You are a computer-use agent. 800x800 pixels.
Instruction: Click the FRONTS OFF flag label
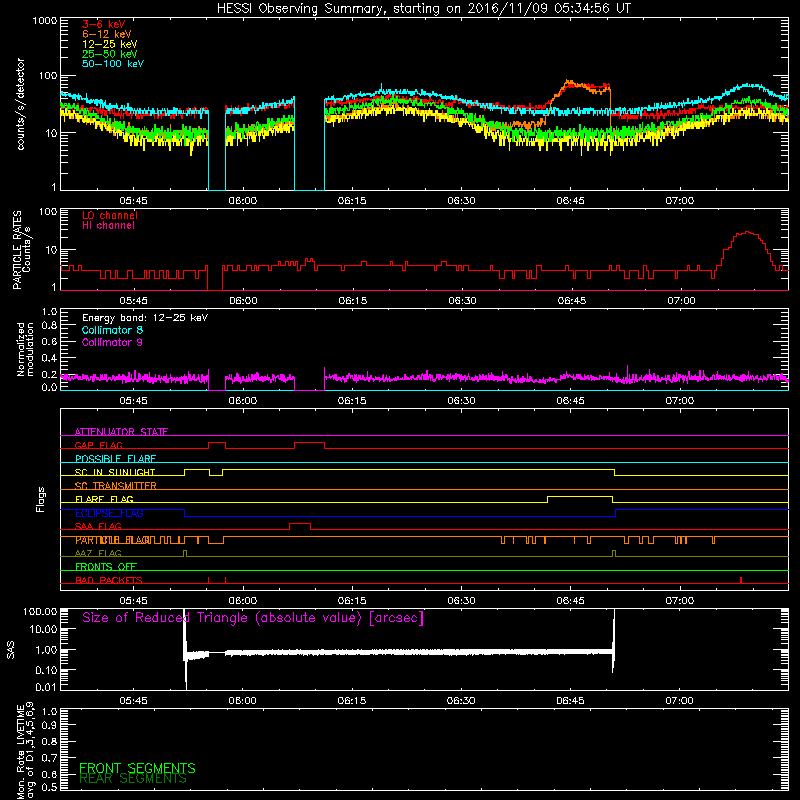point(106,566)
